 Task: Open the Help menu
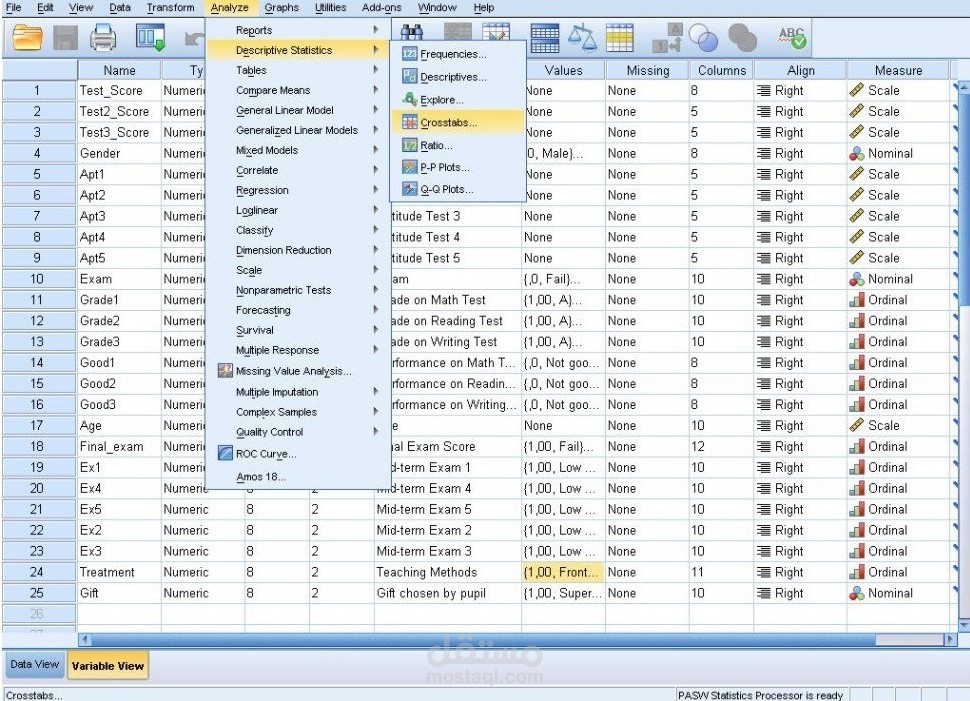coord(484,7)
